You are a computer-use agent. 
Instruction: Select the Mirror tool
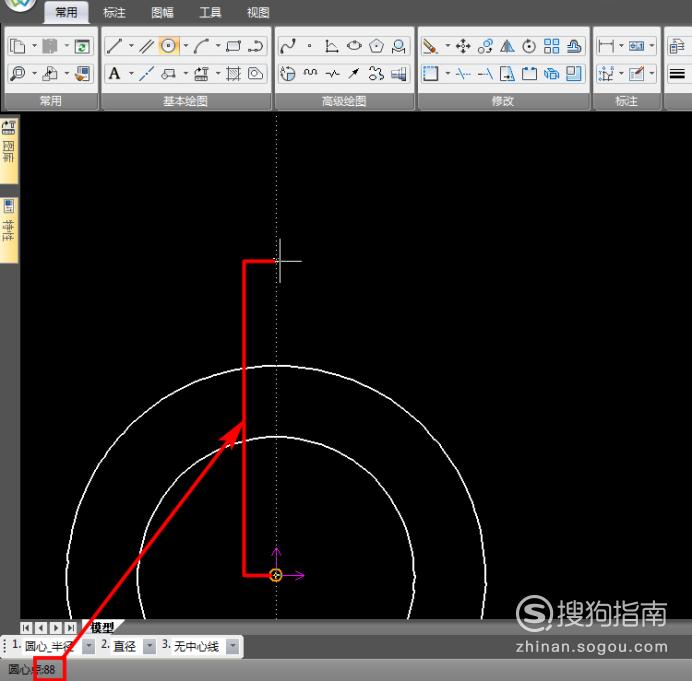pyautogui.click(x=507, y=46)
